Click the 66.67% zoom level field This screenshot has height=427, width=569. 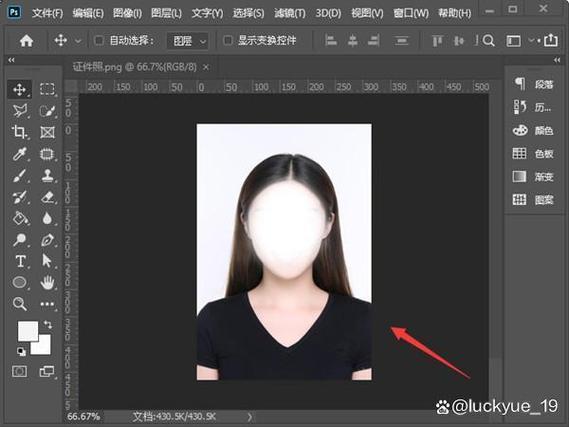coord(83,416)
